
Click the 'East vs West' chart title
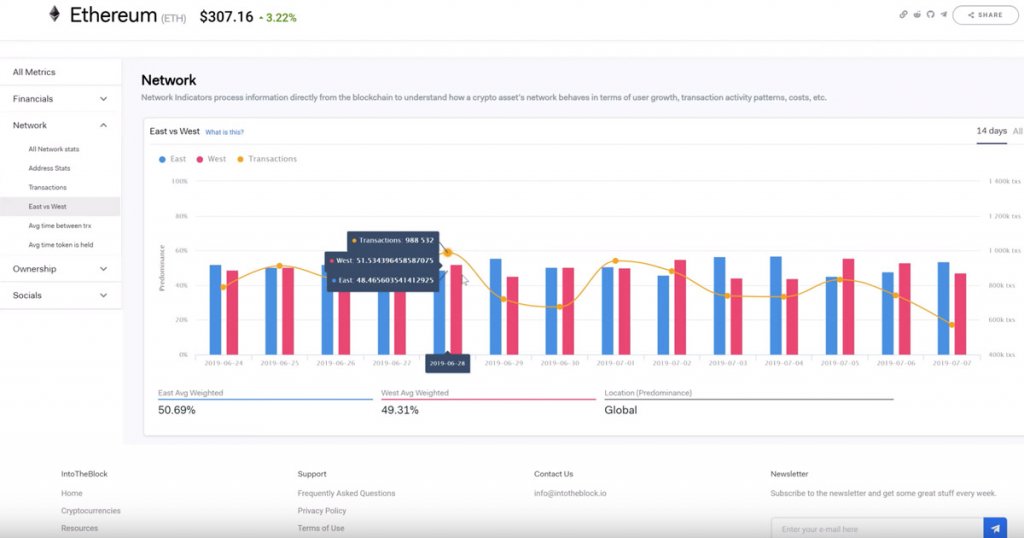click(x=174, y=131)
